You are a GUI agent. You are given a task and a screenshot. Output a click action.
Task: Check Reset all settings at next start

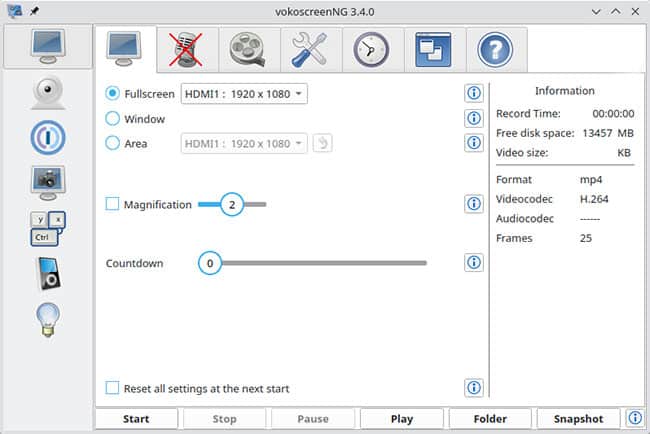point(113,387)
